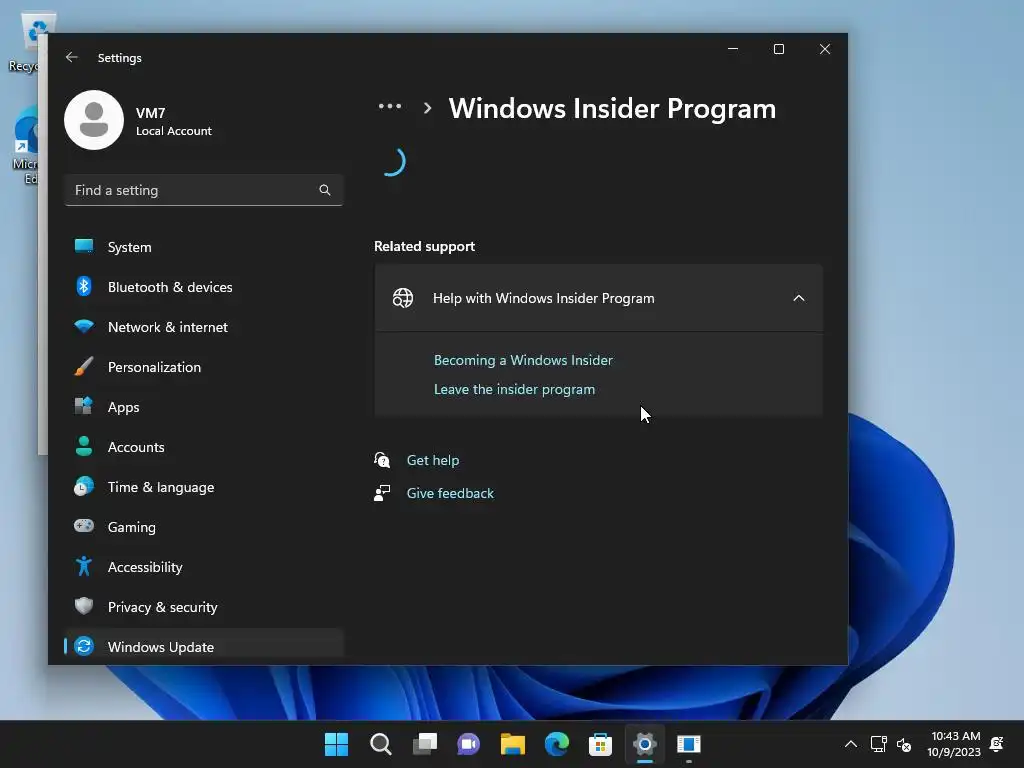
Task: Show hidden system tray icons
Action: (x=850, y=744)
